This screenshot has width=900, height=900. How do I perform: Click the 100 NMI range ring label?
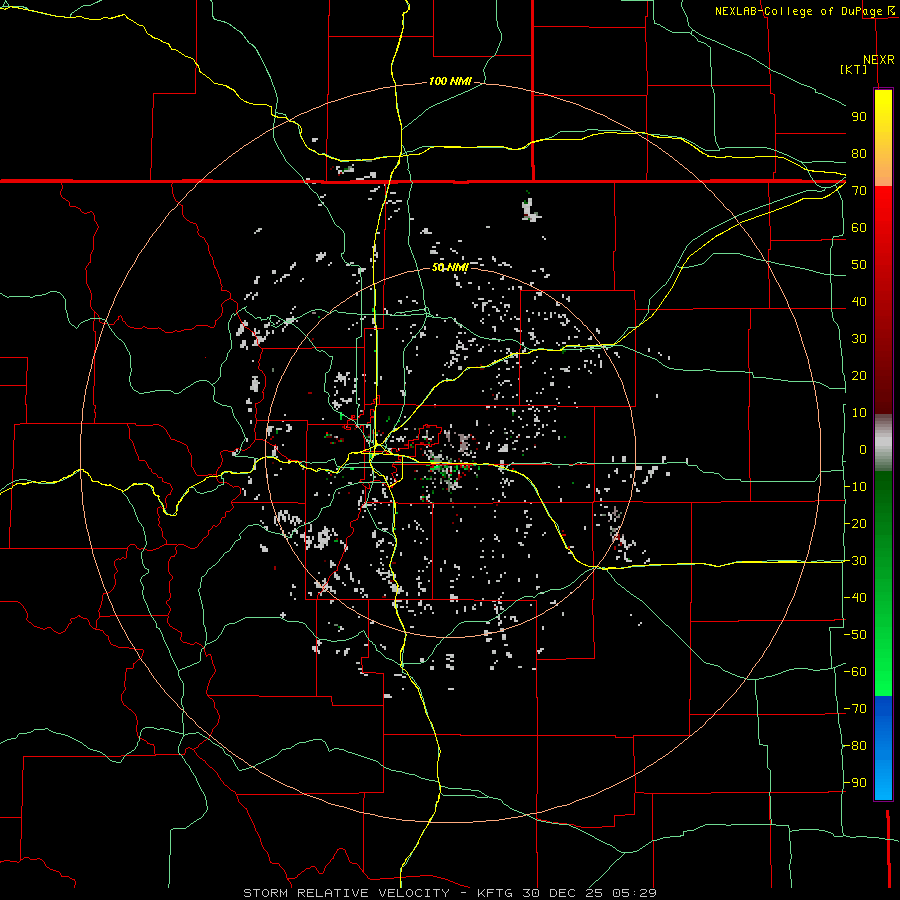tap(450, 82)
